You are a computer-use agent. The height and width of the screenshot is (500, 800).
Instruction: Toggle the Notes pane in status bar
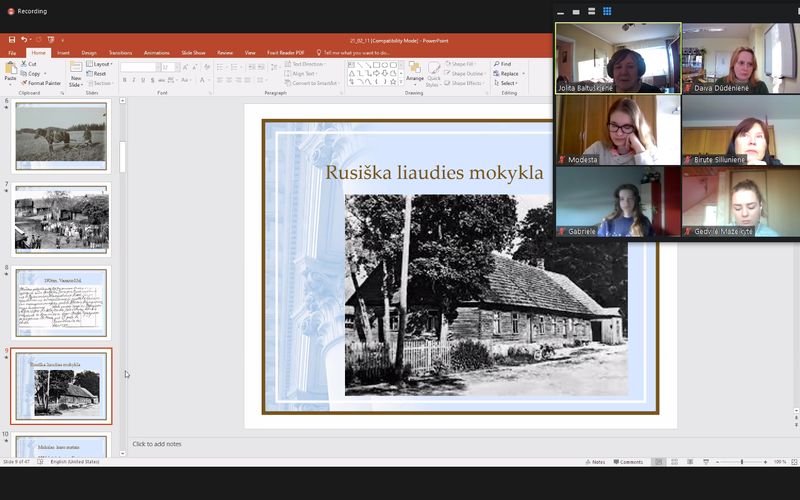tap(594, 462)
